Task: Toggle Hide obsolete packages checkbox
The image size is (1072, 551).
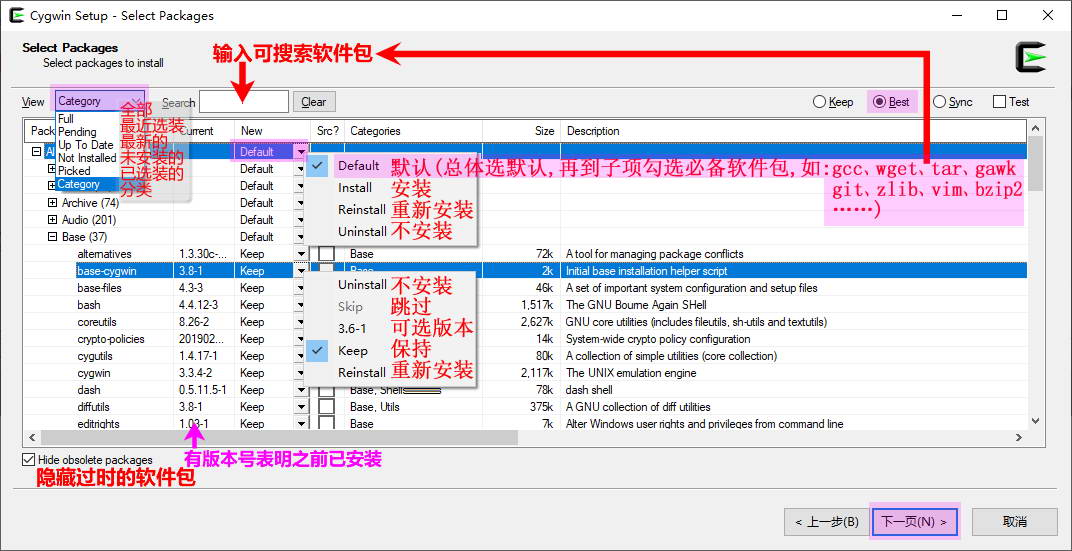Action: pos(28,460)
